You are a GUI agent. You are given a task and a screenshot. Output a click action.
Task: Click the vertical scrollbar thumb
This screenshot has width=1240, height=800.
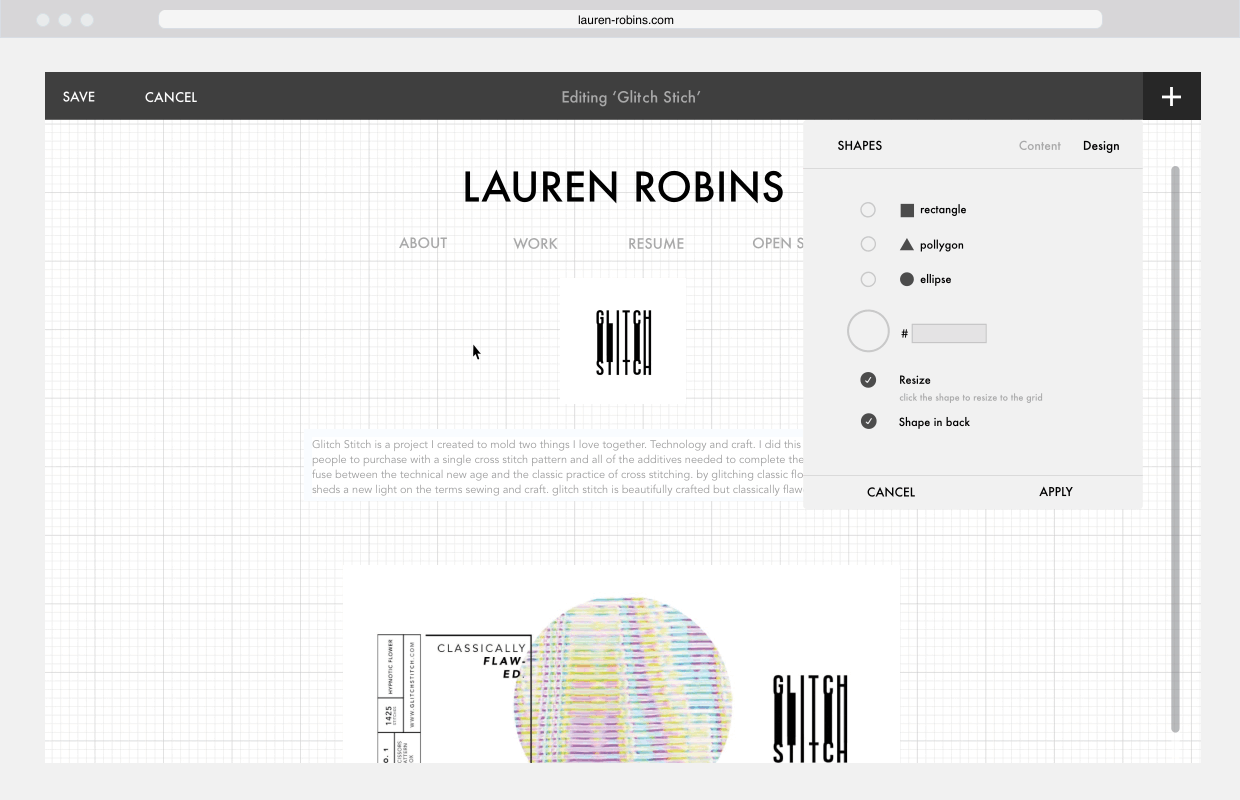1175,448
